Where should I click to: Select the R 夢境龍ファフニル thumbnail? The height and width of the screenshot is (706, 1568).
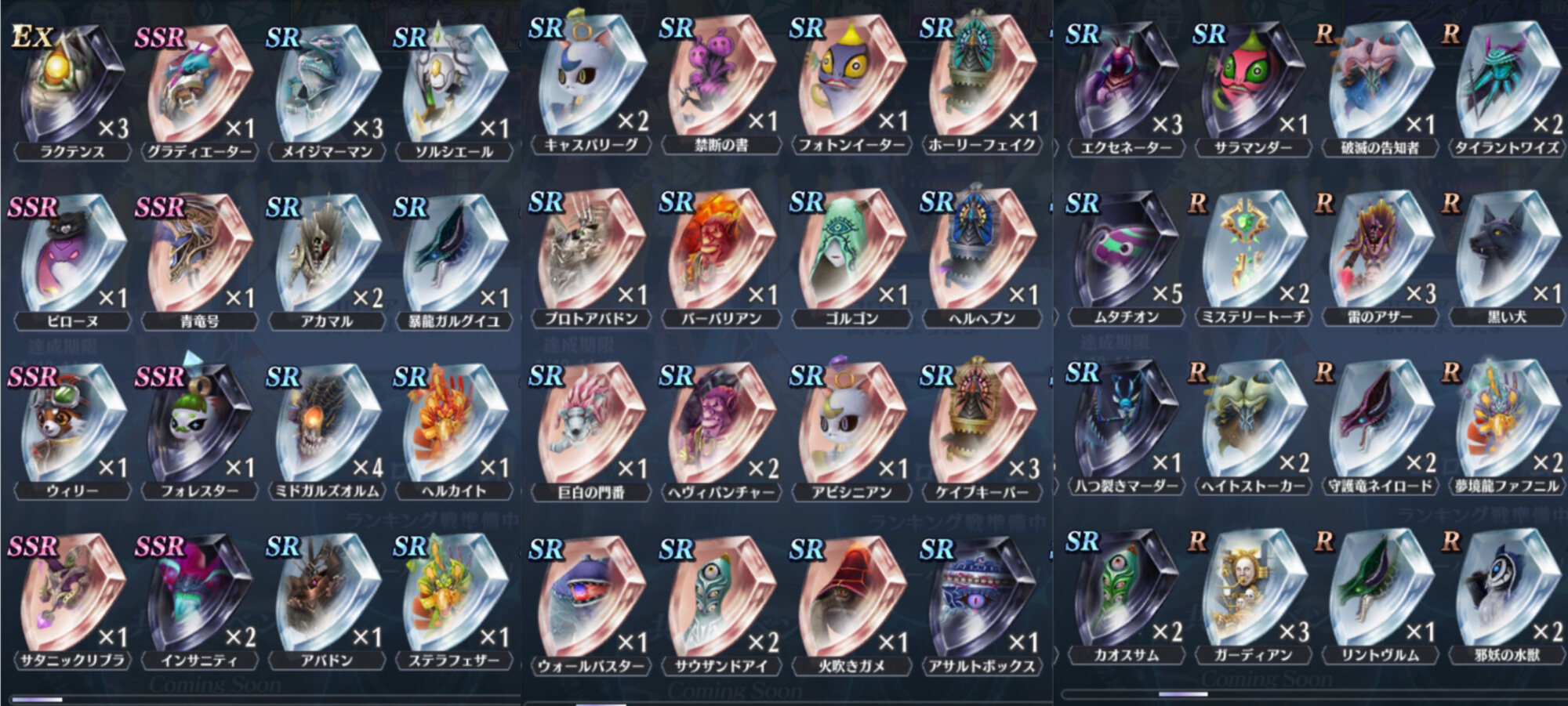coord(1505,419)
